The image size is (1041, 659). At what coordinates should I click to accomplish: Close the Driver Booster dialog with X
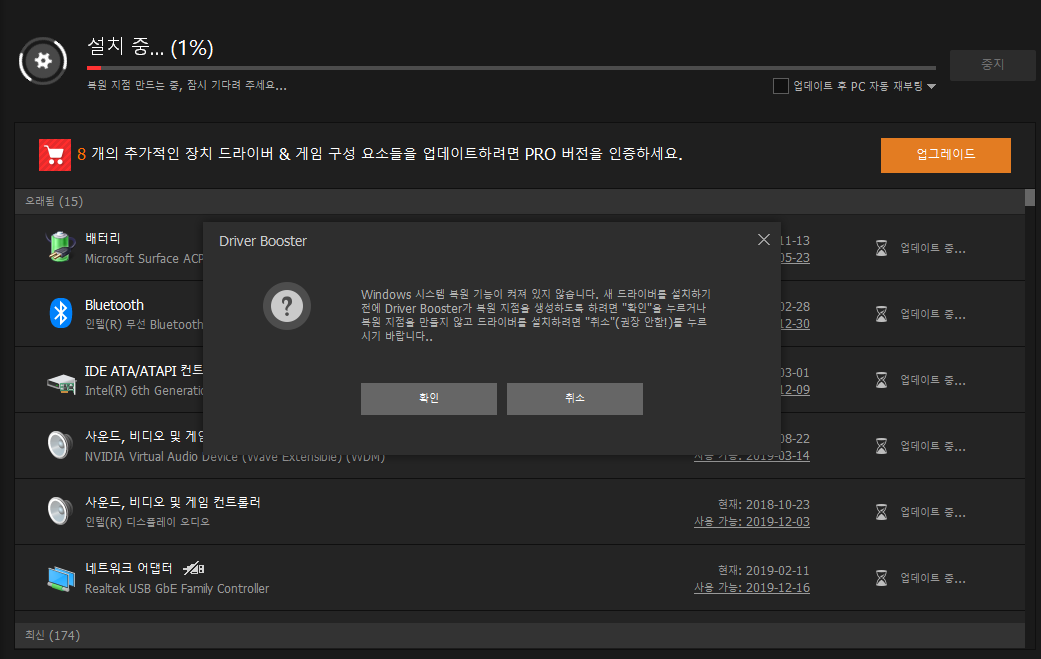tap(763, 240)
